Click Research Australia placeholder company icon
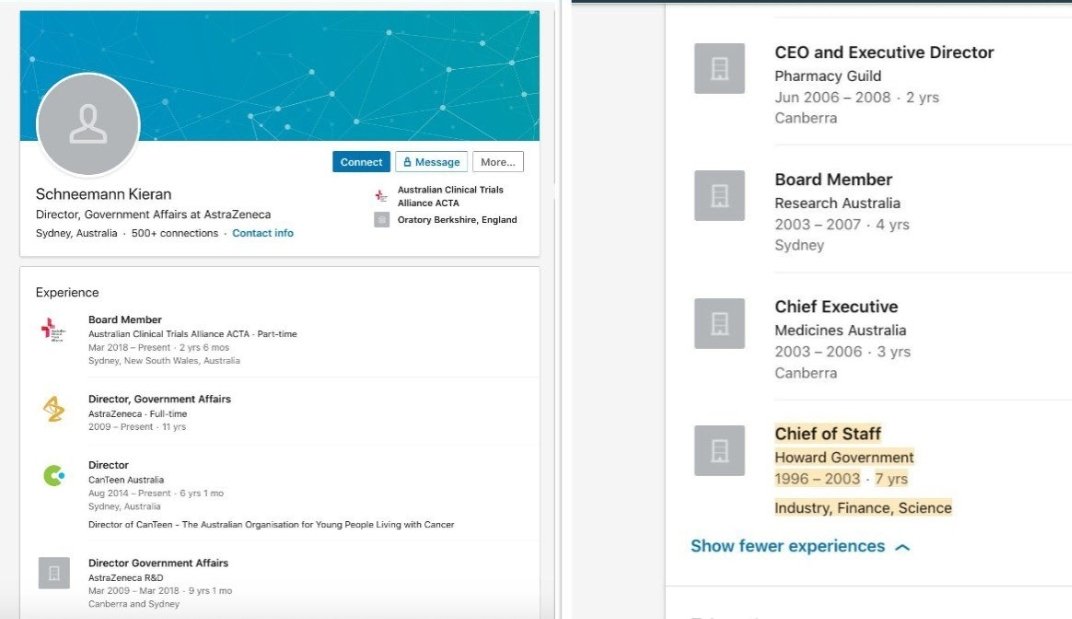The width and height of the screenshot is (1072, 619). 719,196
